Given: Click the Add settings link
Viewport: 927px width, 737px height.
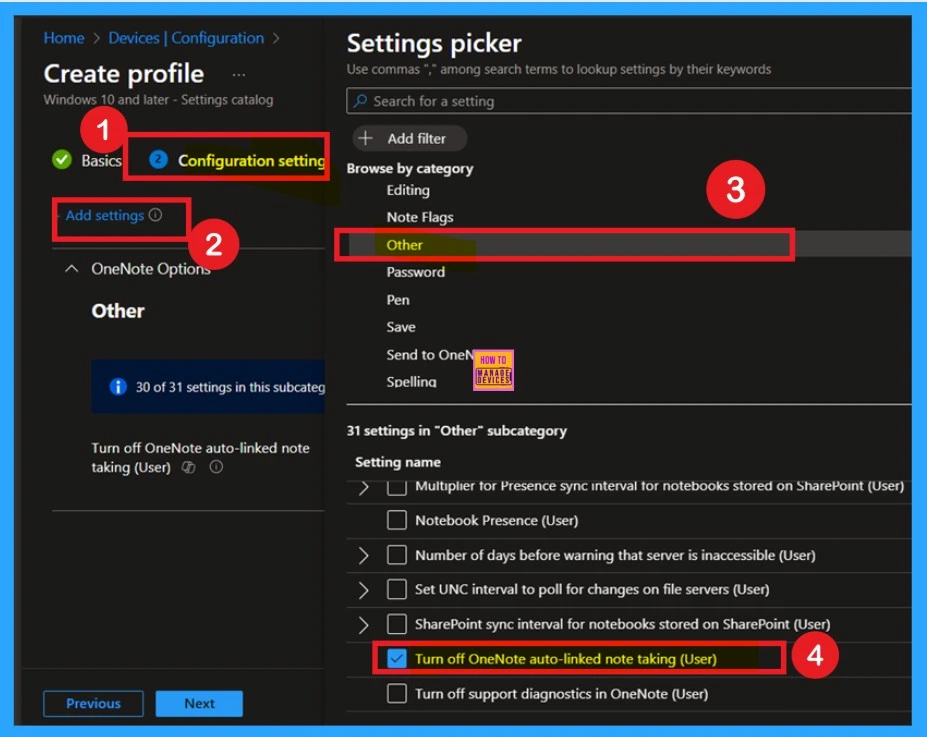Looking at the screenshot, I should pos(105,215).
